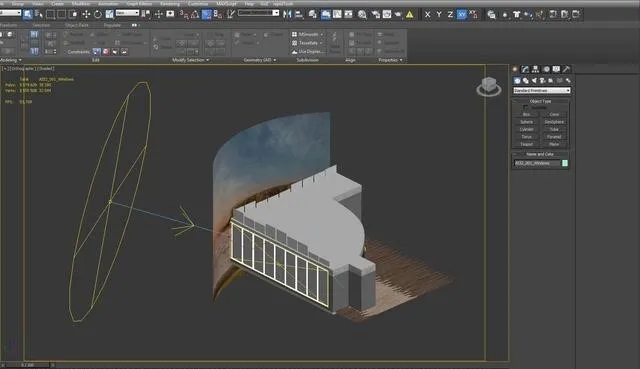Open the Rendered Frame Window icon

[x=387, y=14]
